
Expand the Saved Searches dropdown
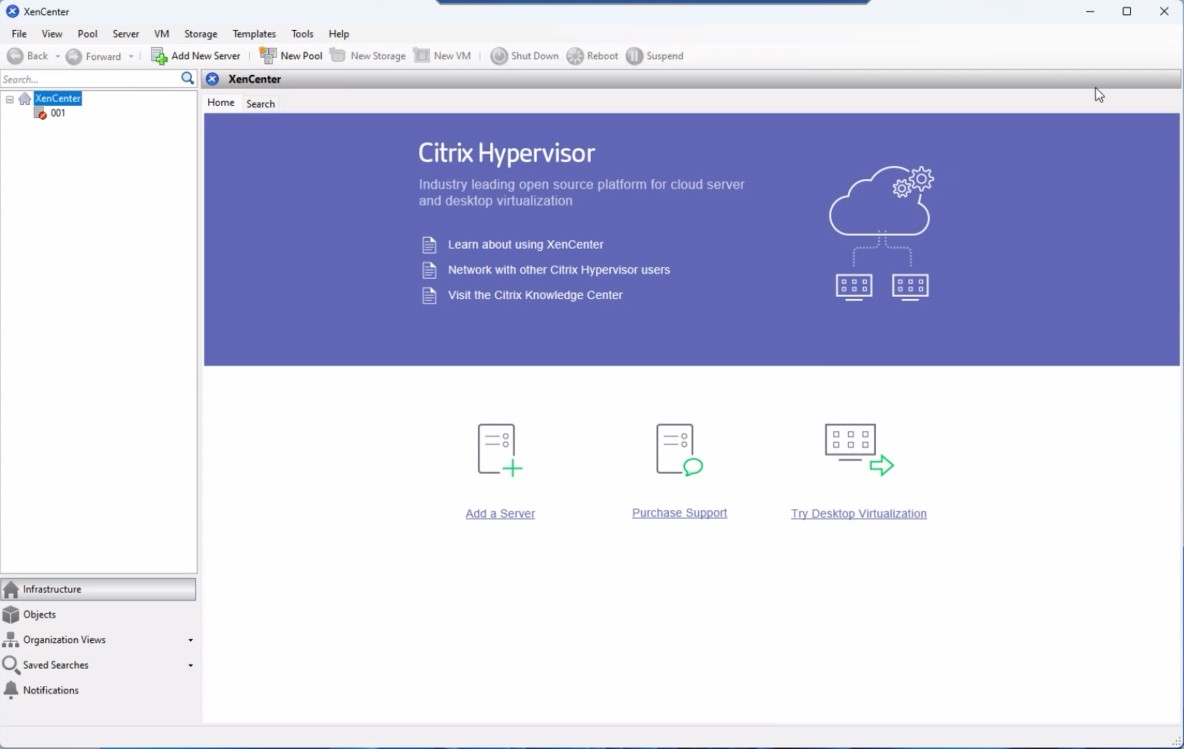point(189,664)
